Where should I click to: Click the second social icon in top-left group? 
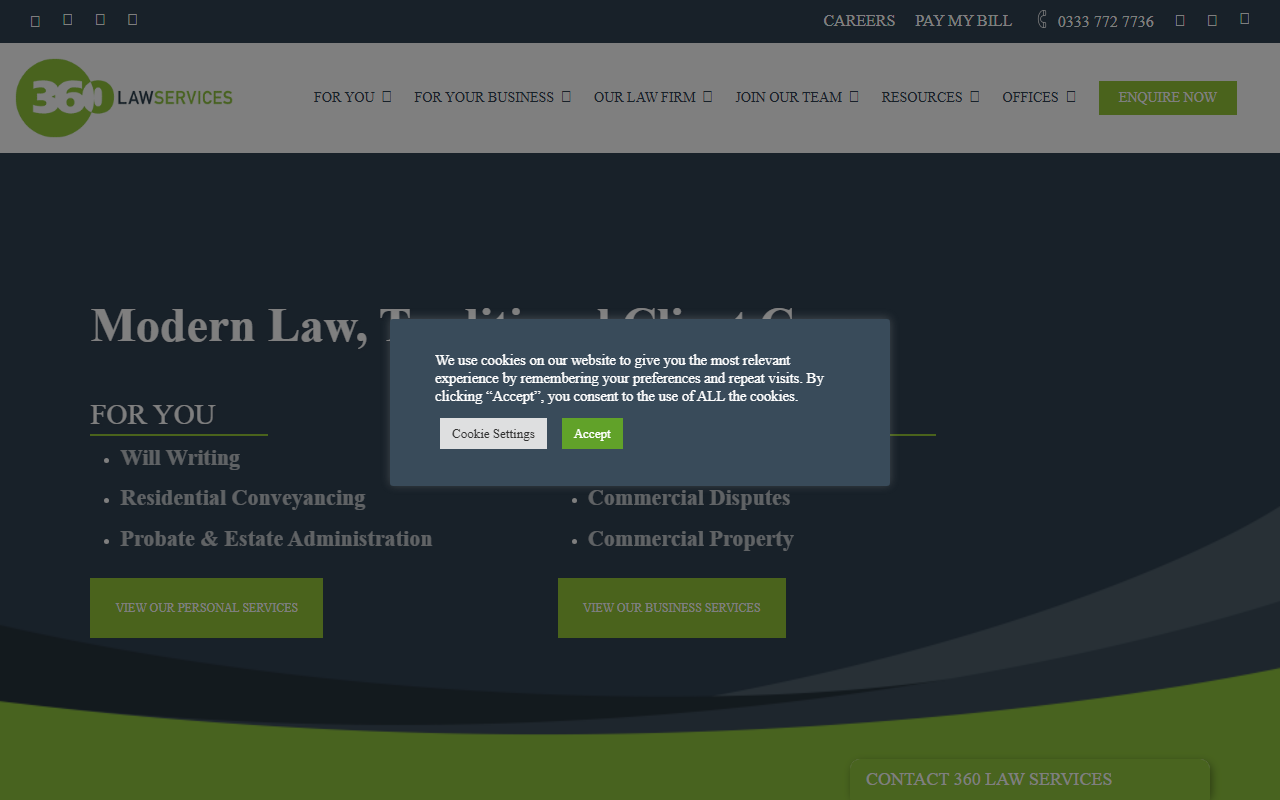[x=68, y=19]
